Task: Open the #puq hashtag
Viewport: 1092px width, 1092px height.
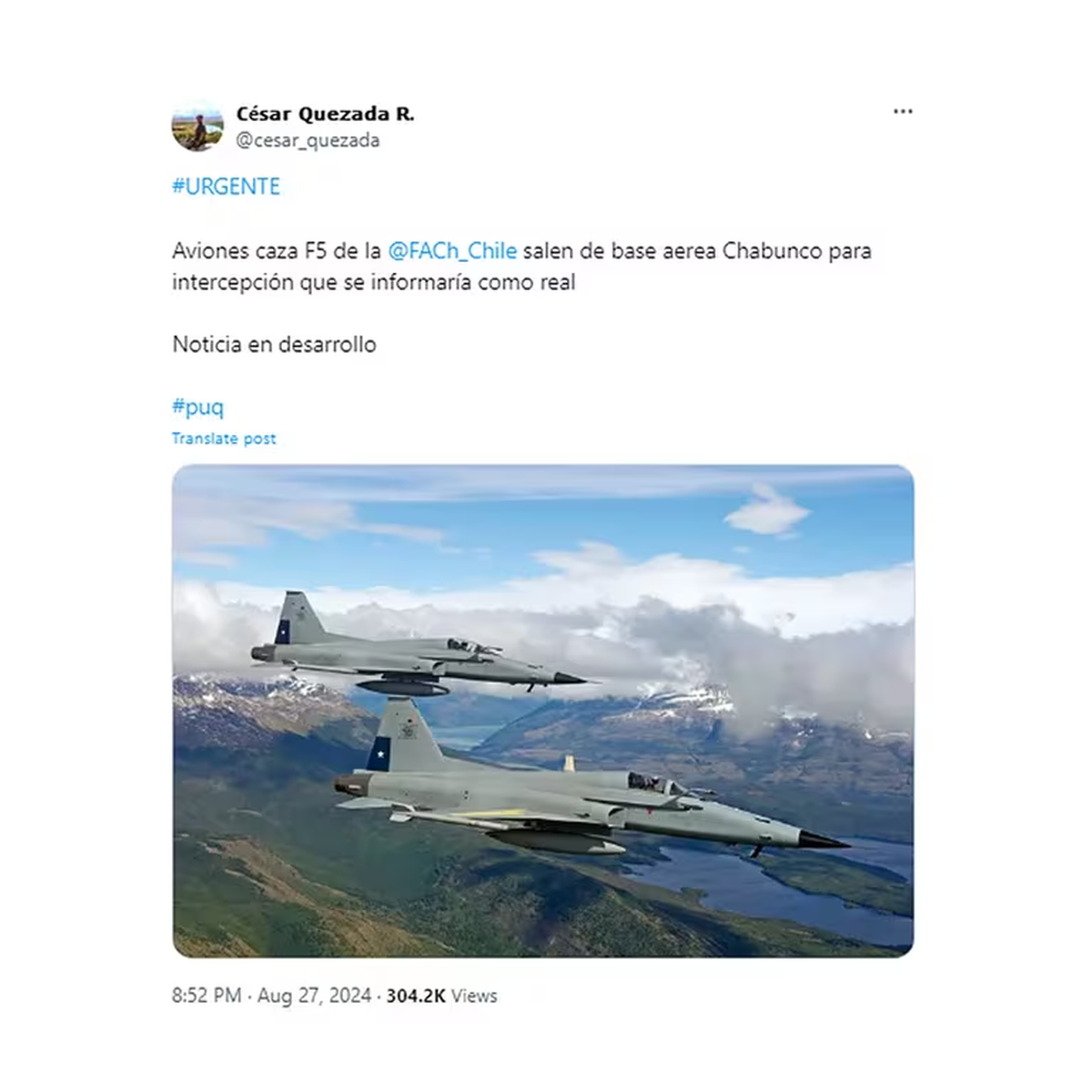Action: tap(197, 407)
